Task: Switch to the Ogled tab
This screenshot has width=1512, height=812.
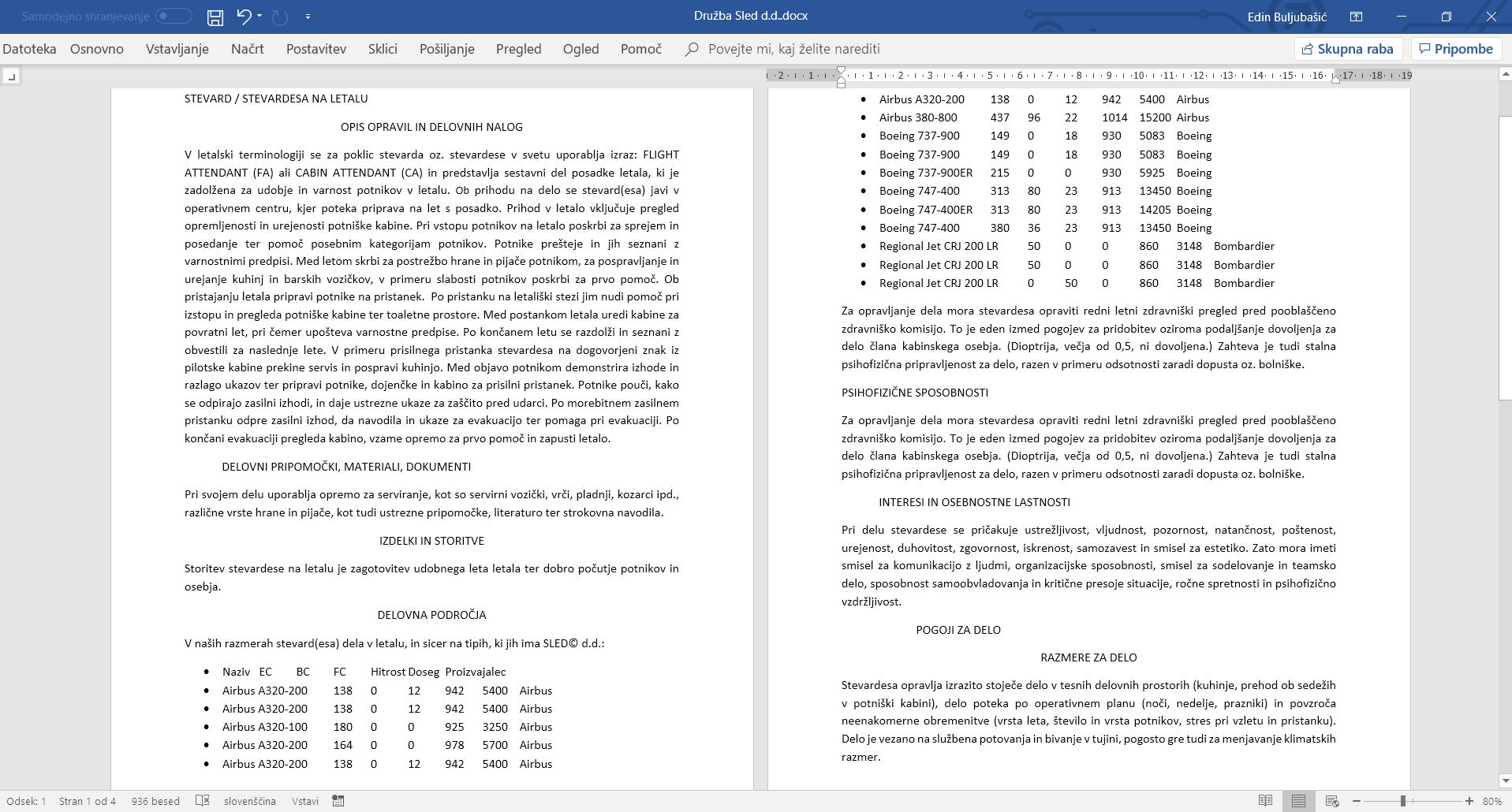Action: tap(581, 49)
